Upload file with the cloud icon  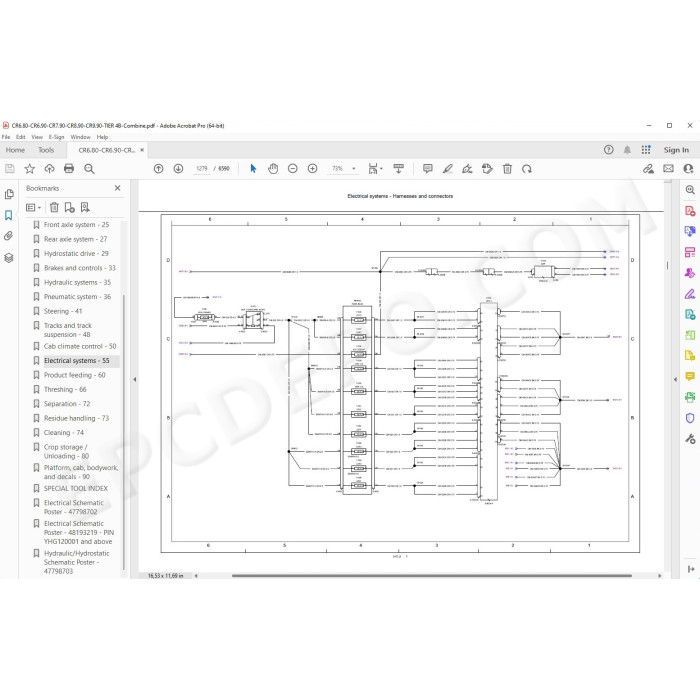coord(49,169)
